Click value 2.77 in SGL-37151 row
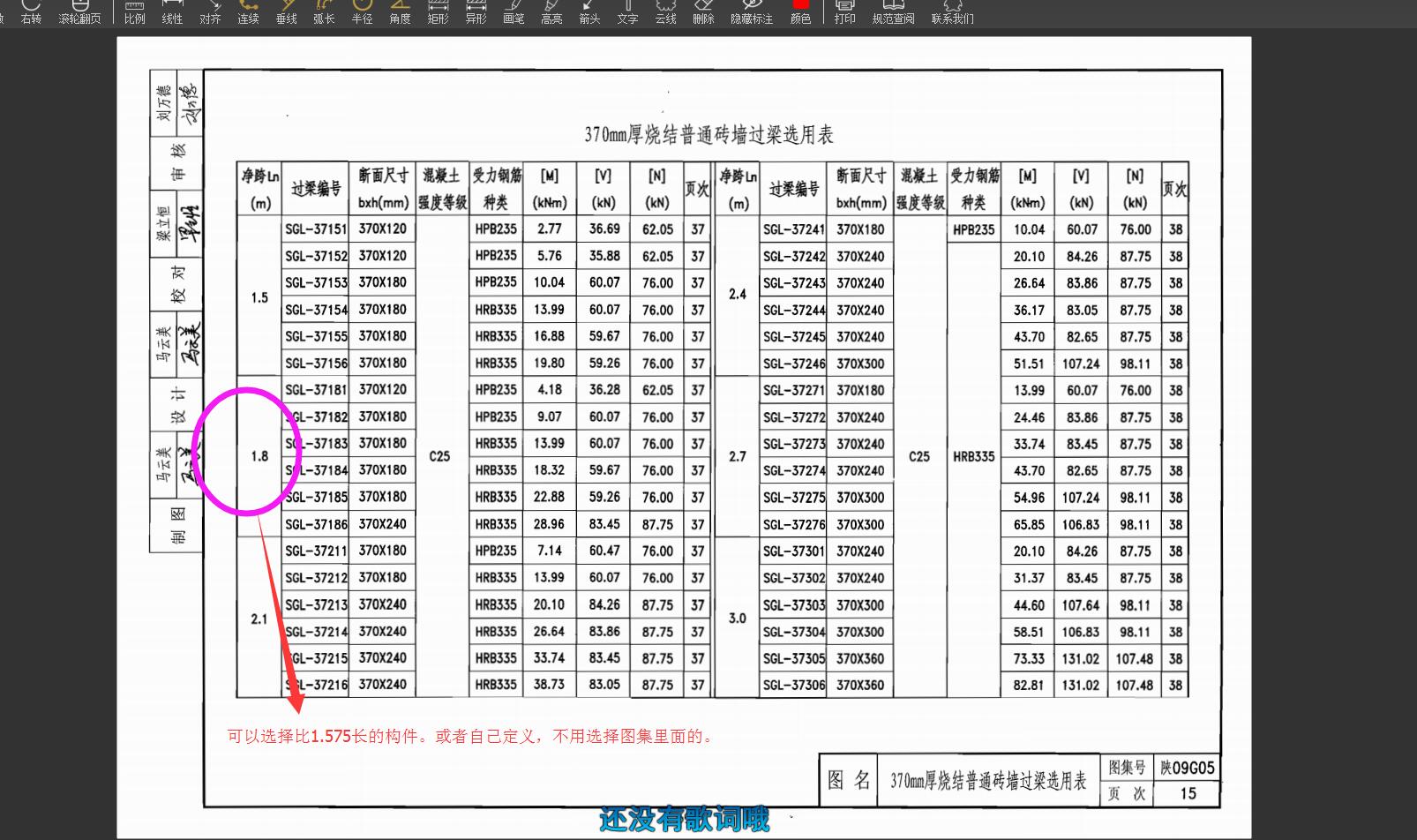The width and height of the screenshot is (1417, 840). [549, 229]
